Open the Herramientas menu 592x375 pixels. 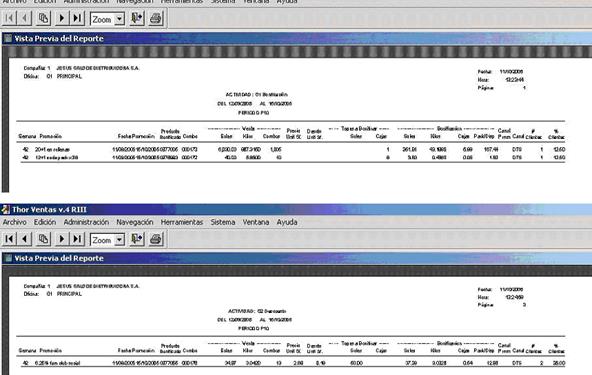182,222
